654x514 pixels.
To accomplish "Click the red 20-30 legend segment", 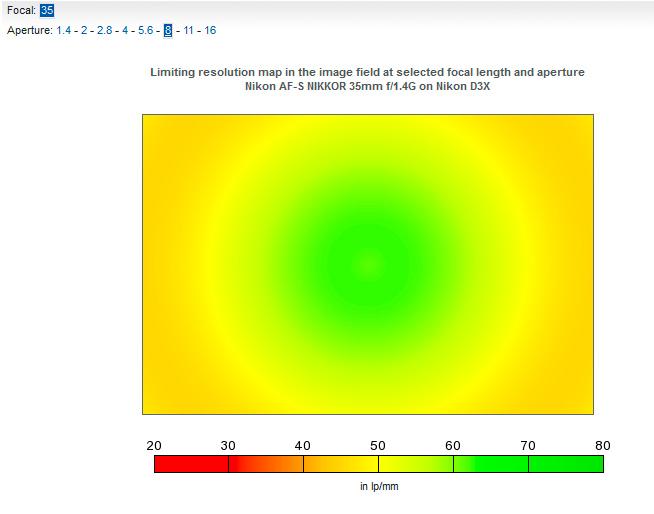I will [x=191, y=464].
